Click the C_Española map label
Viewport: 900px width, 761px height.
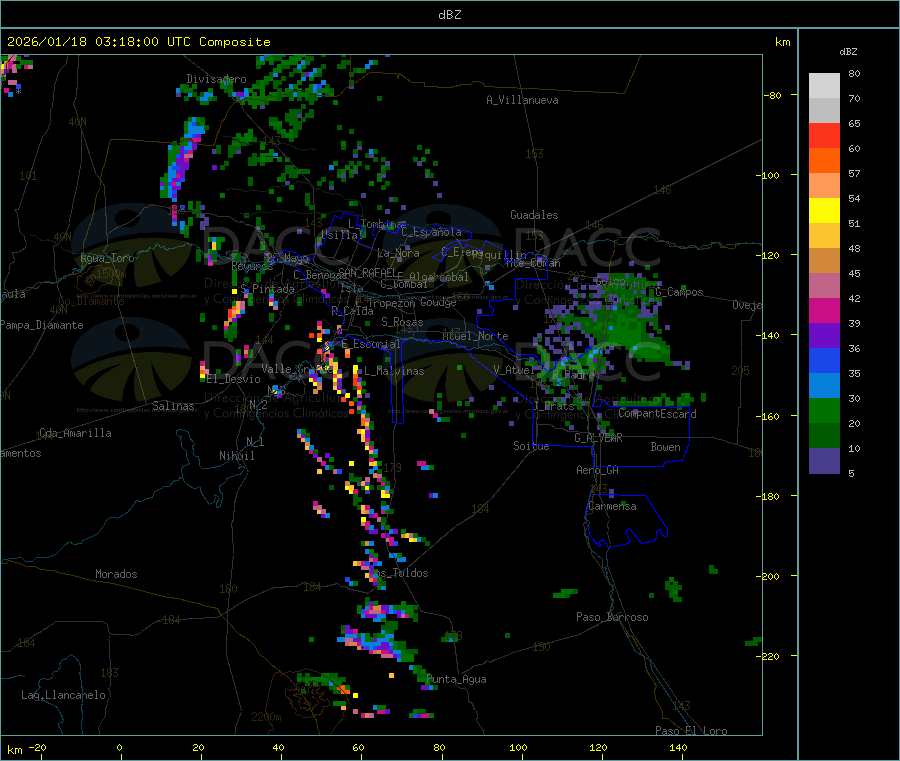pyautogui.click(x=431, y=232)
